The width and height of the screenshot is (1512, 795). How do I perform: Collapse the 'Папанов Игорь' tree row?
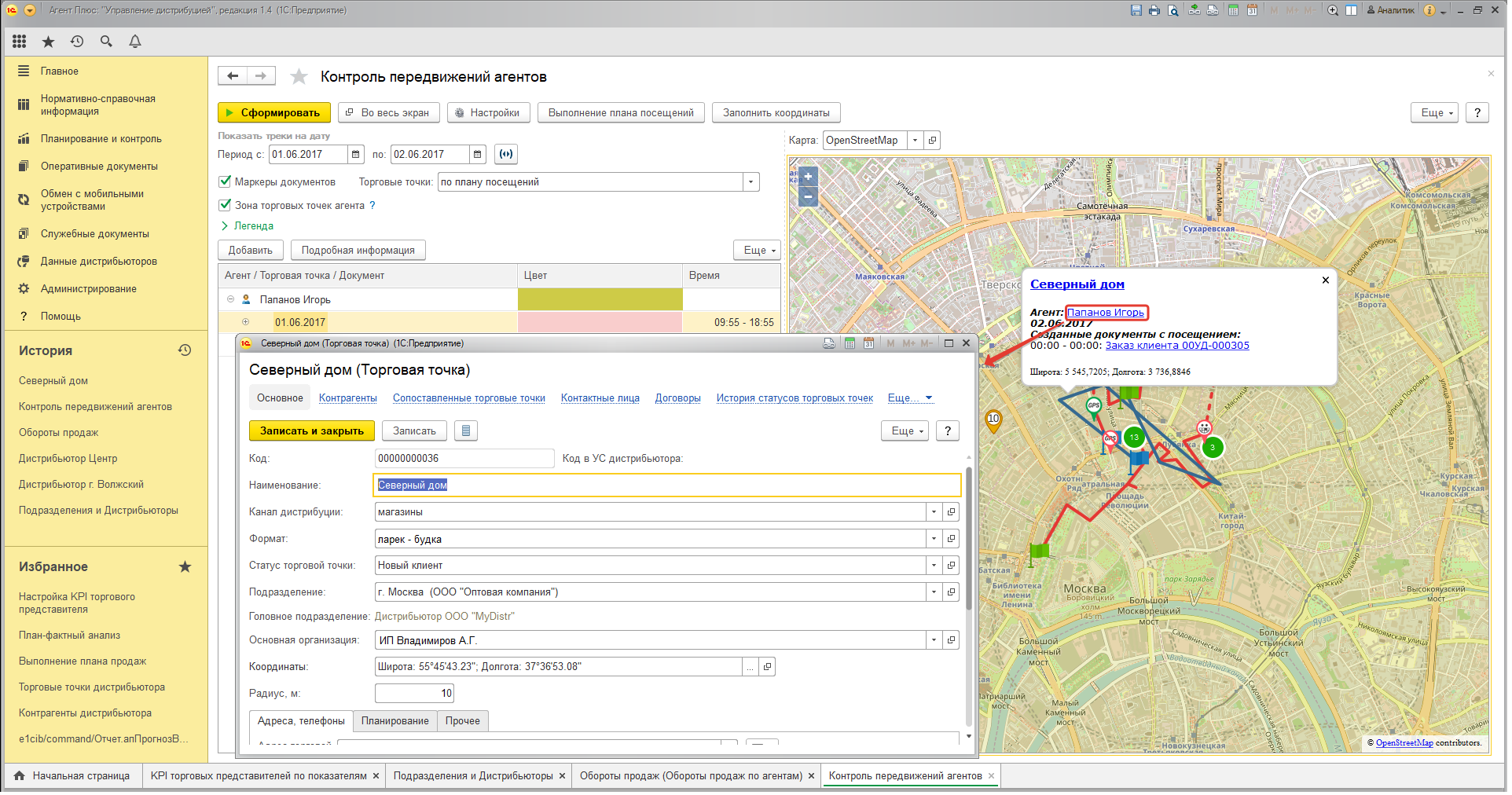(x=230, y=299)
